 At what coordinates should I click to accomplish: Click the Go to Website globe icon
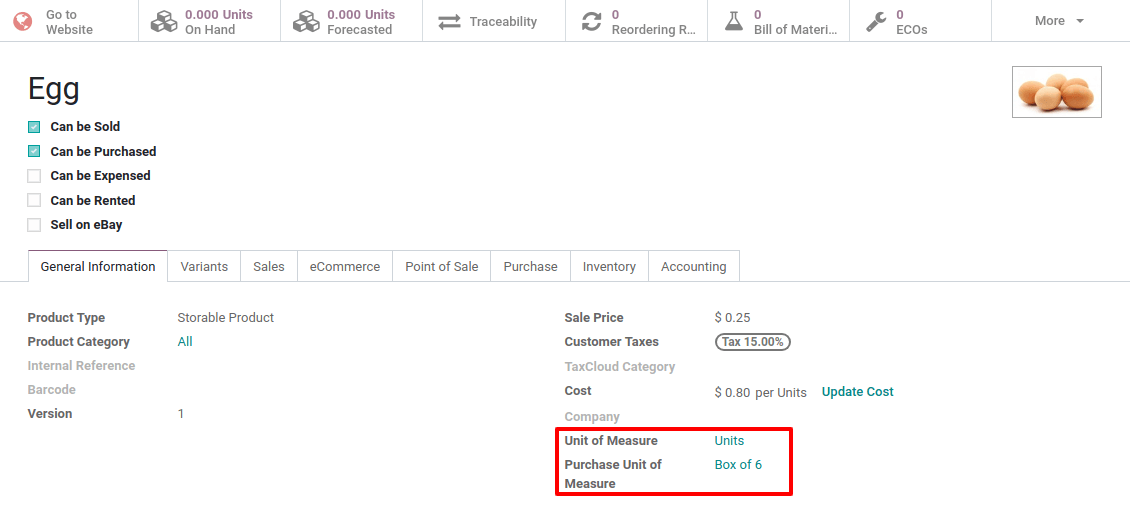(x=22, y=21)
